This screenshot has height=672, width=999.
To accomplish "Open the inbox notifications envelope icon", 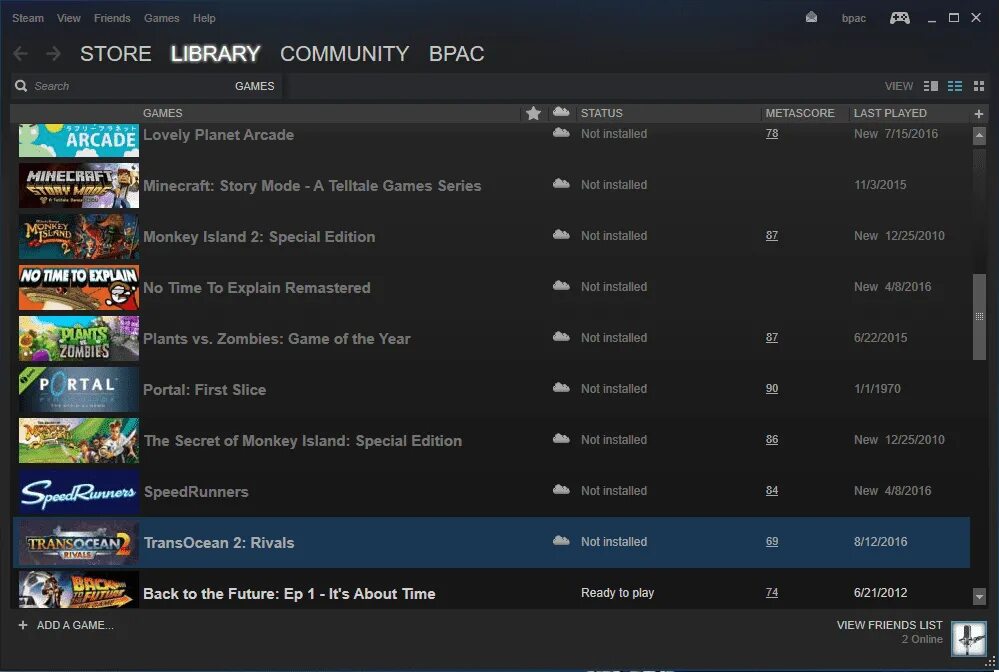I will [811, 17].
